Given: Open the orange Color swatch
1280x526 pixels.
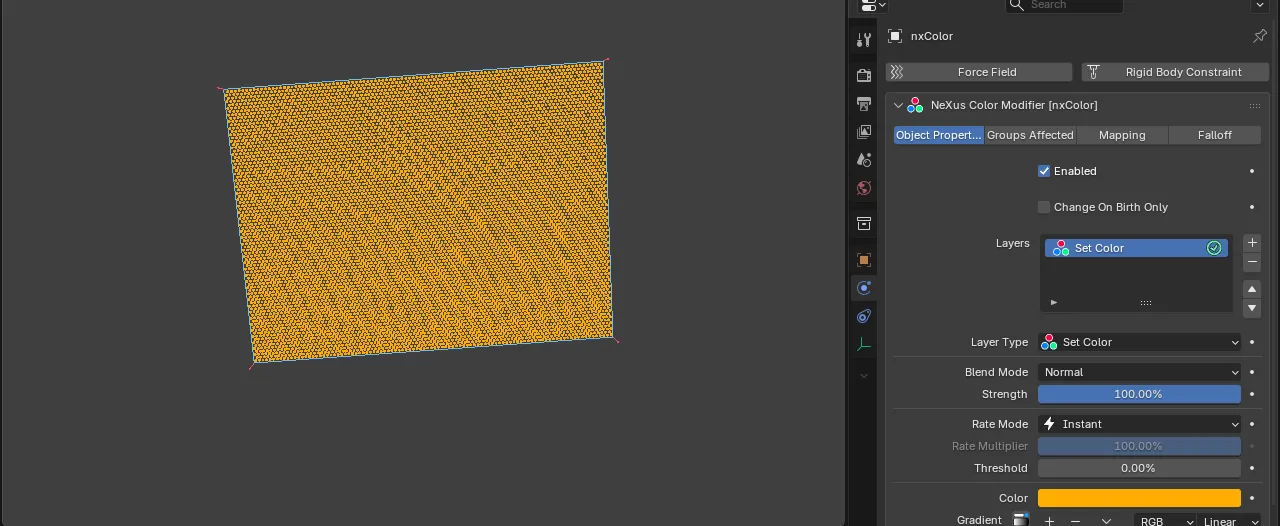Looking at the screenshot, I should coord(1139,498).
